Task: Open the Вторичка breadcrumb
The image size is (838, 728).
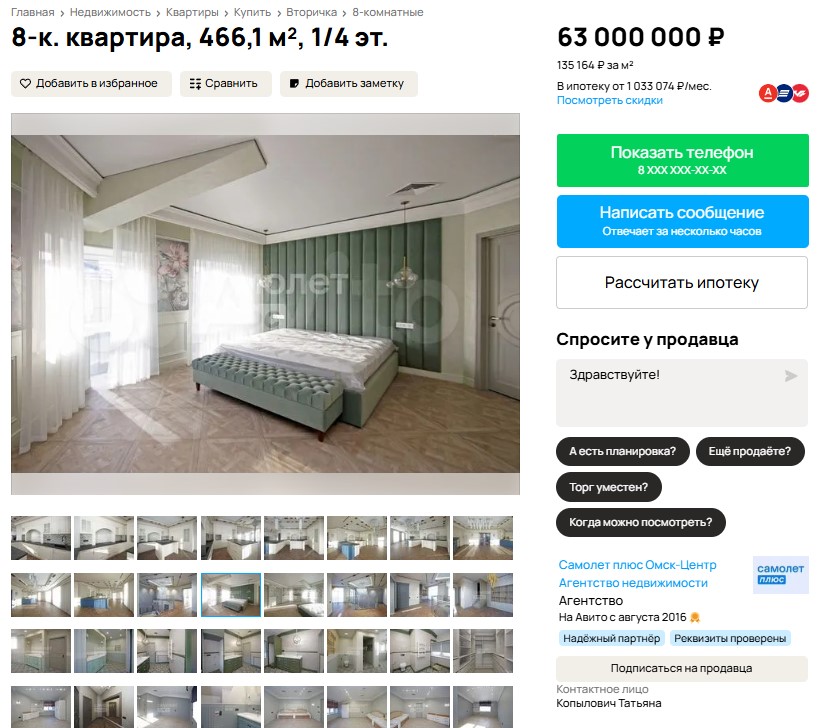Action: tap(311, 12)
